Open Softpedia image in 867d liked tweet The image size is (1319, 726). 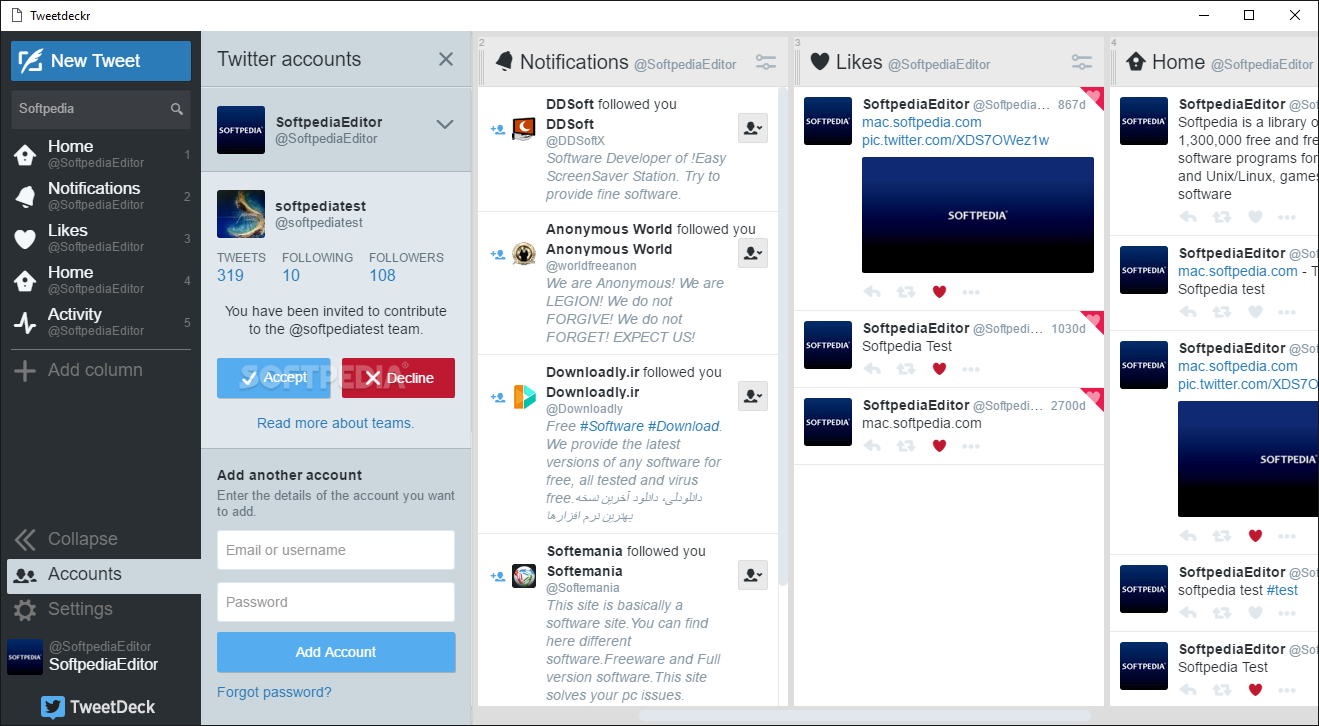click(978, 215)
